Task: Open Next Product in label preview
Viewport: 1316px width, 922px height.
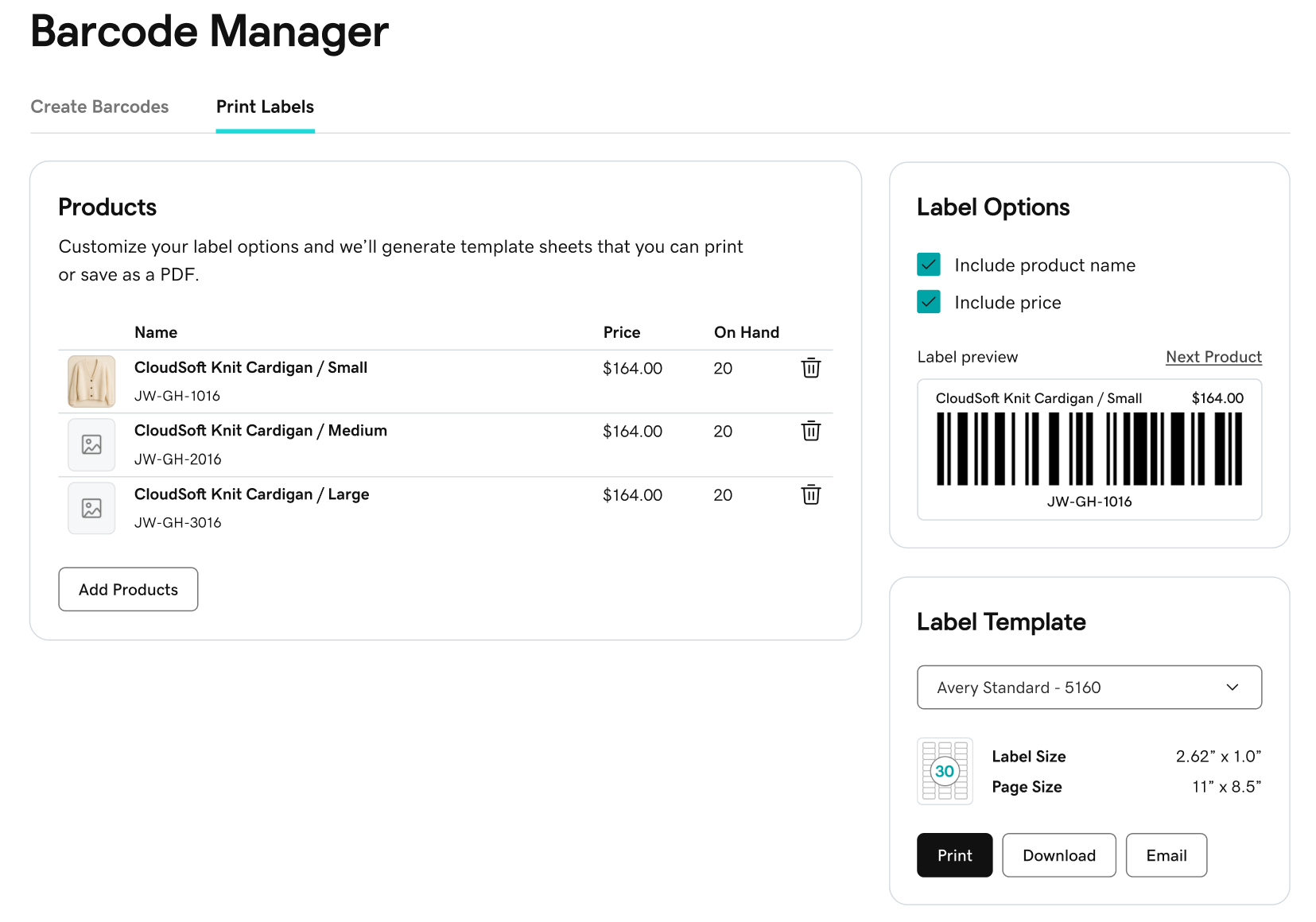Action: 1213,357
